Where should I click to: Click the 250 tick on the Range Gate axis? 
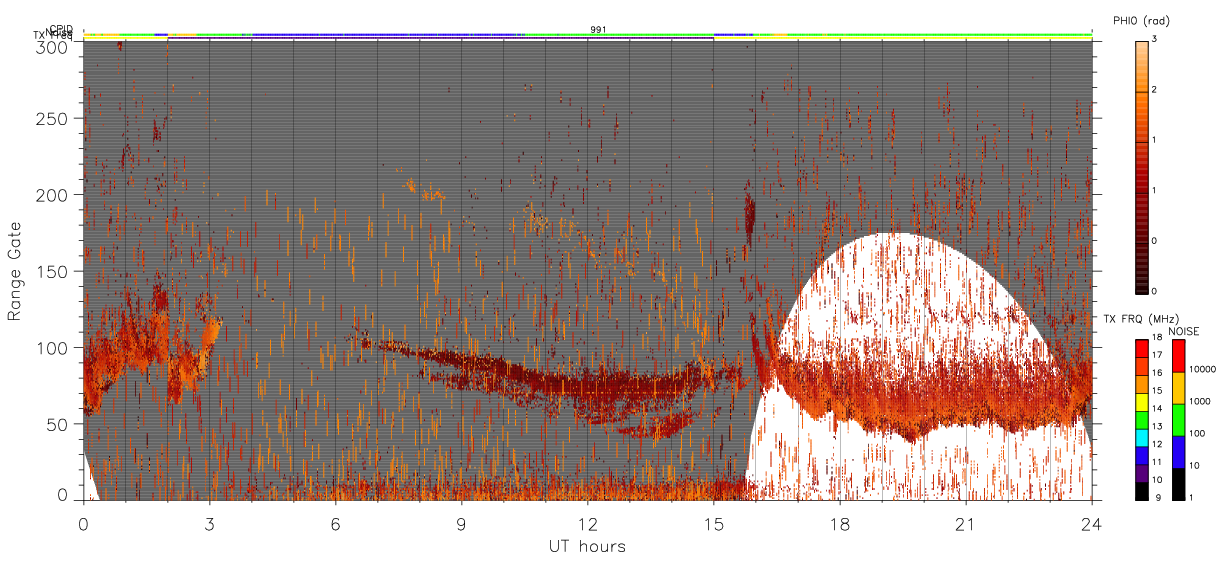pos(53,119)
